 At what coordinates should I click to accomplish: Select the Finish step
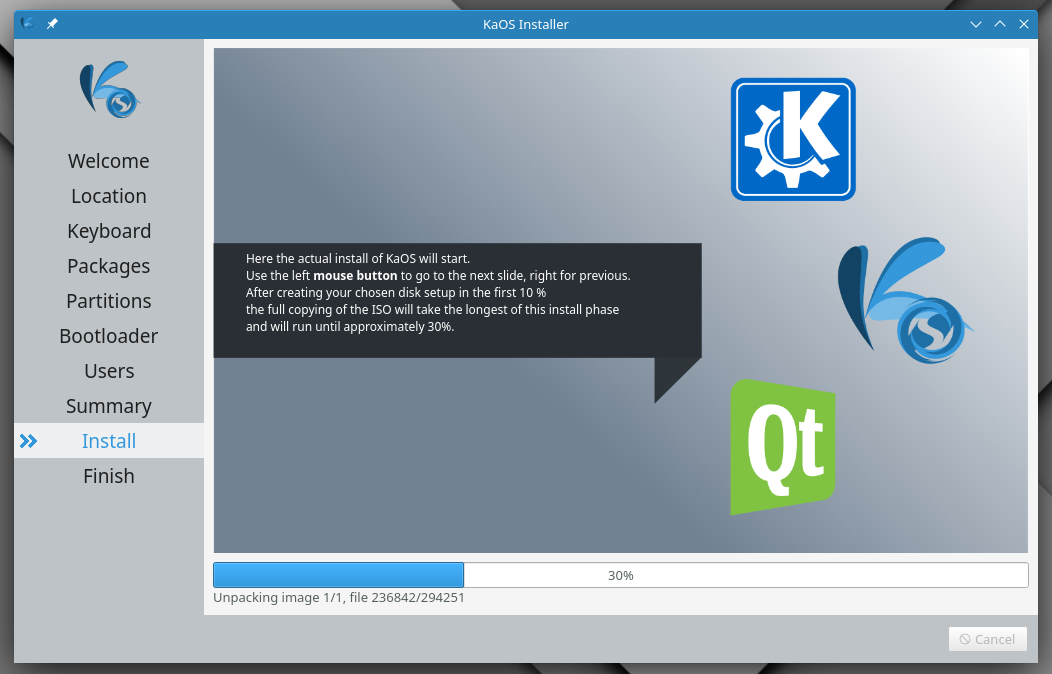coord(109,475)
